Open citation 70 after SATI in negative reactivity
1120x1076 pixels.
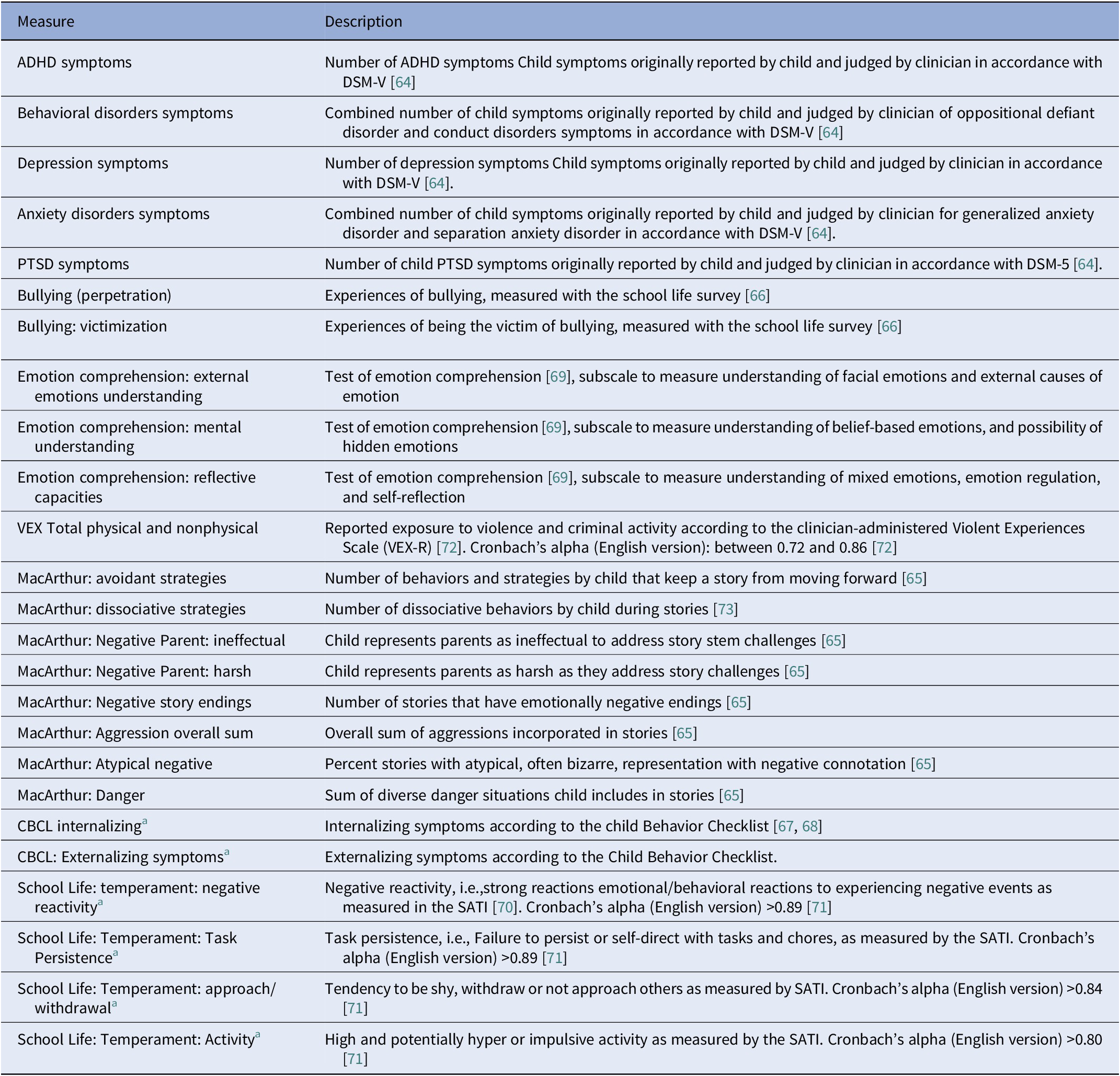pos(505,908)
